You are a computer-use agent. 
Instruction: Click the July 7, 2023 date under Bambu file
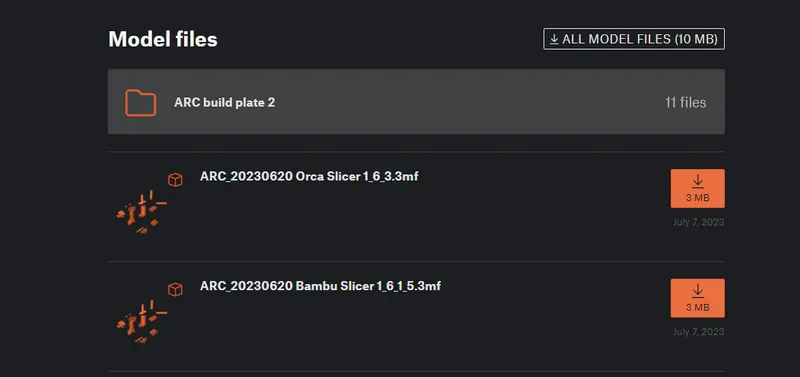click(698, 332)
